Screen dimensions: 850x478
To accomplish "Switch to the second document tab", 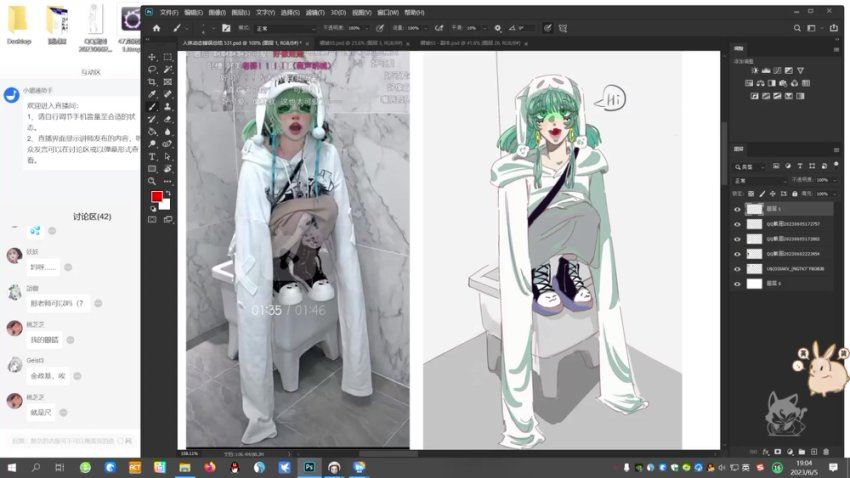I will tap(360, 43).
